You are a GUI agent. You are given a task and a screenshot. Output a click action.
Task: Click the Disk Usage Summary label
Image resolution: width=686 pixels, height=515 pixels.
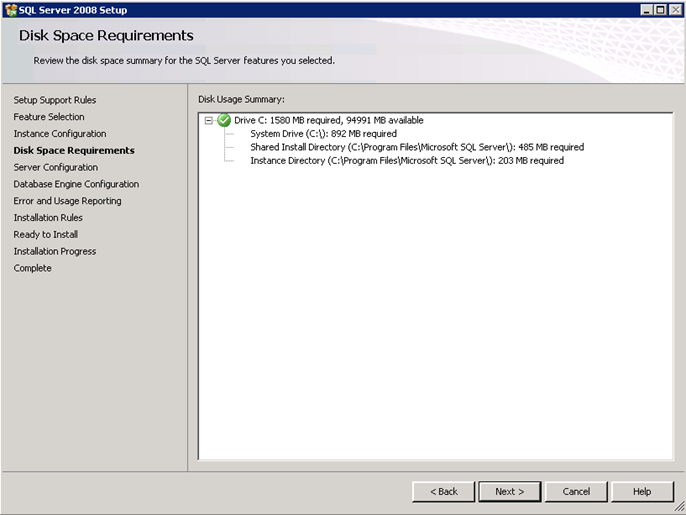click(242, 99)
